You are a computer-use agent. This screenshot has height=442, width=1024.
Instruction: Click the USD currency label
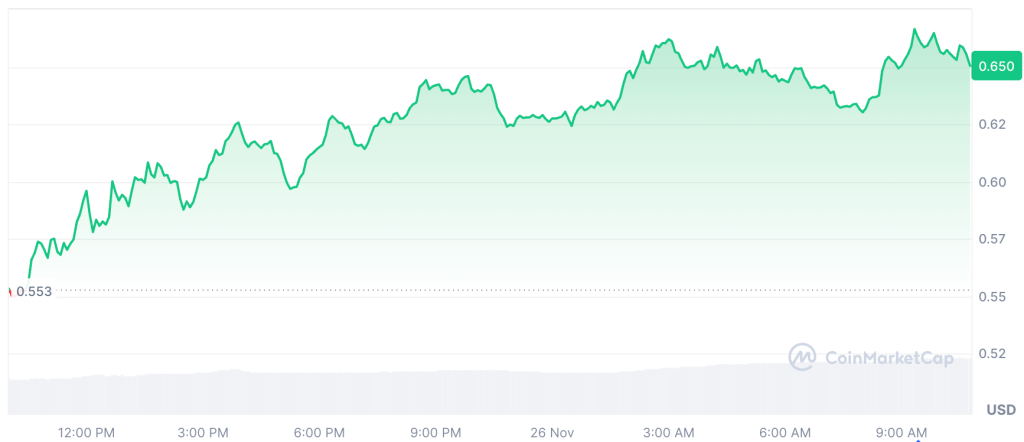(1000, 410)
